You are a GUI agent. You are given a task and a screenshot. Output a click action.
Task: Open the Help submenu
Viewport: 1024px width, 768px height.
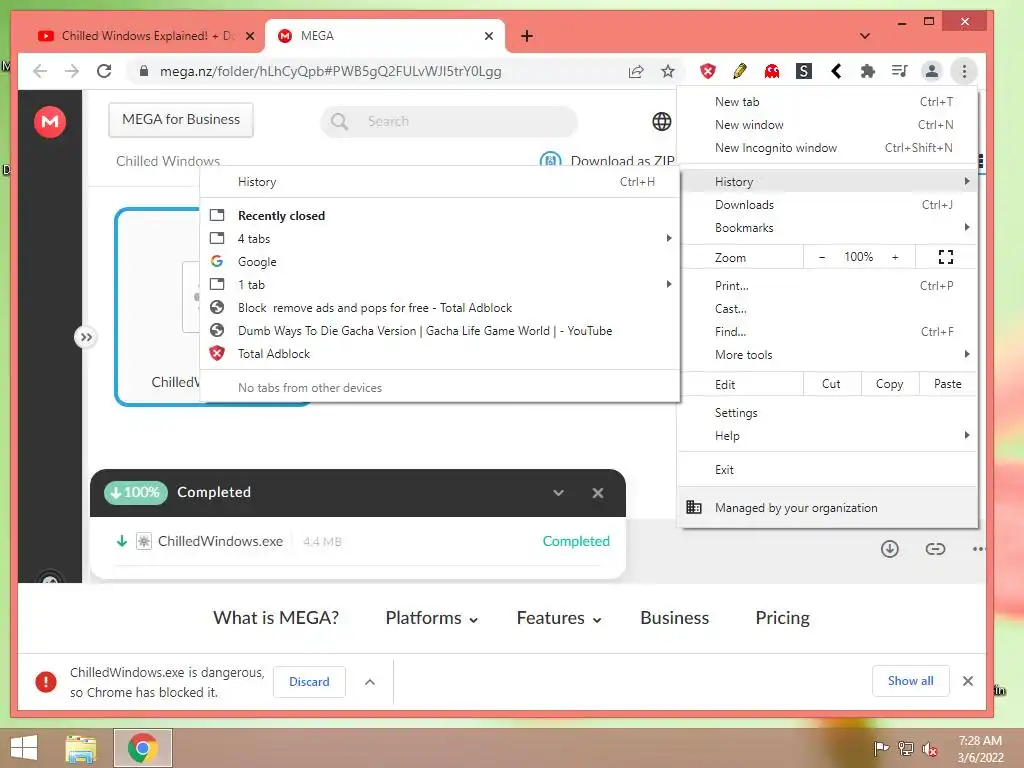click(x=827, y=436)
